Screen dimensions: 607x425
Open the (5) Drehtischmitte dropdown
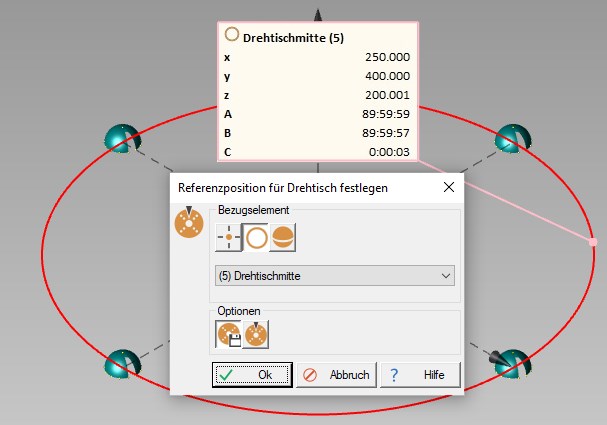[x=335, y=276]
